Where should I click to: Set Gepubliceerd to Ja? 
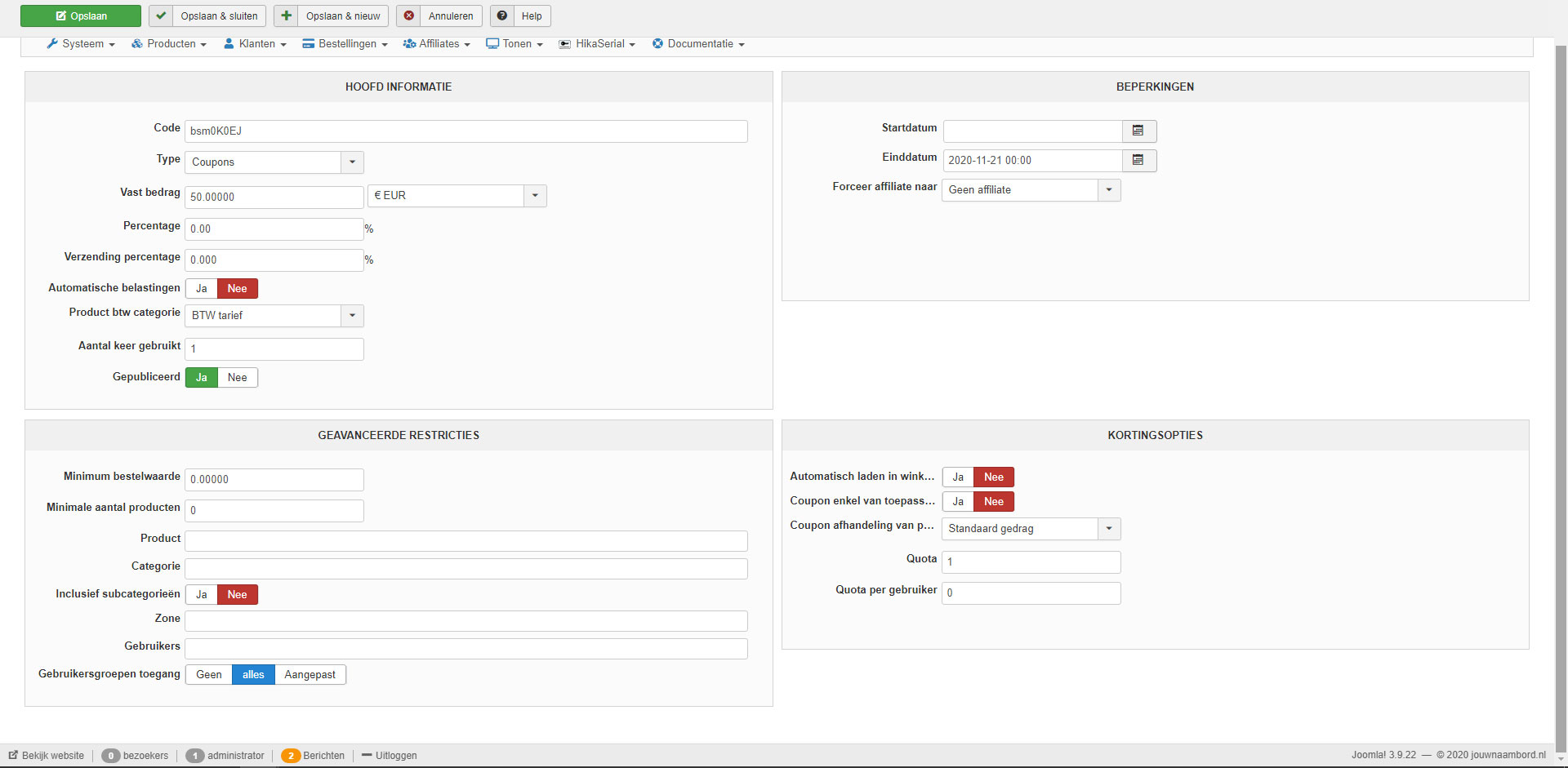pos(202,377)
